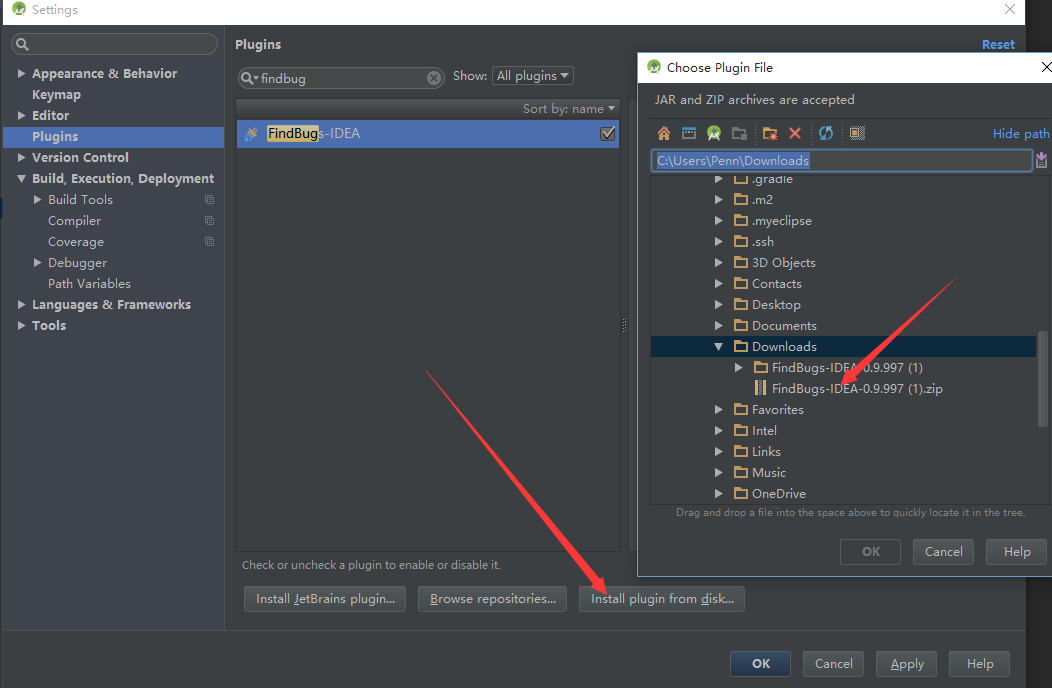Screen dimensions: 1052x688
Task: Toggle show hidden files and directories icon
Action: pos(857,133)
